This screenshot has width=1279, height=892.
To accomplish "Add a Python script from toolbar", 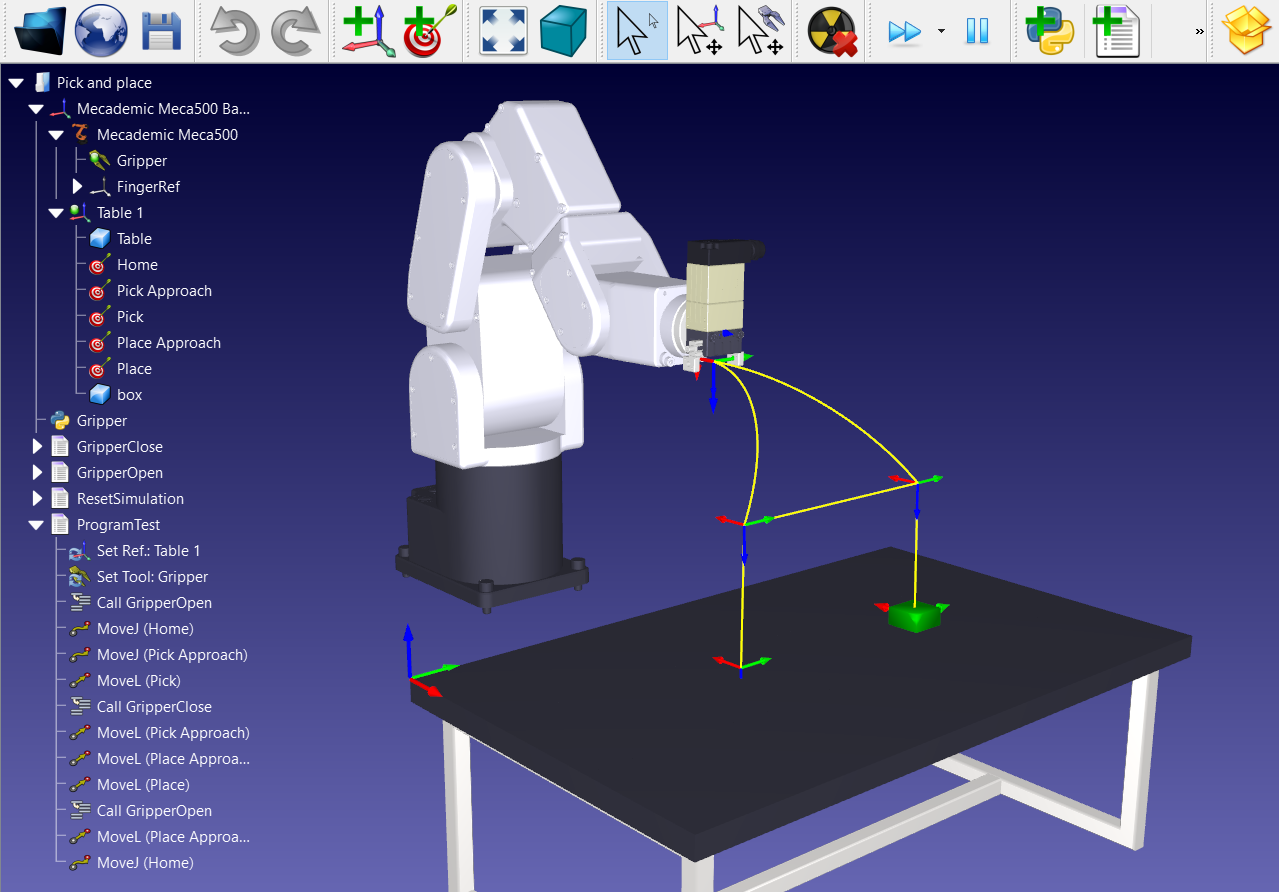I will pyautogui.click(x=1049, y=31).
